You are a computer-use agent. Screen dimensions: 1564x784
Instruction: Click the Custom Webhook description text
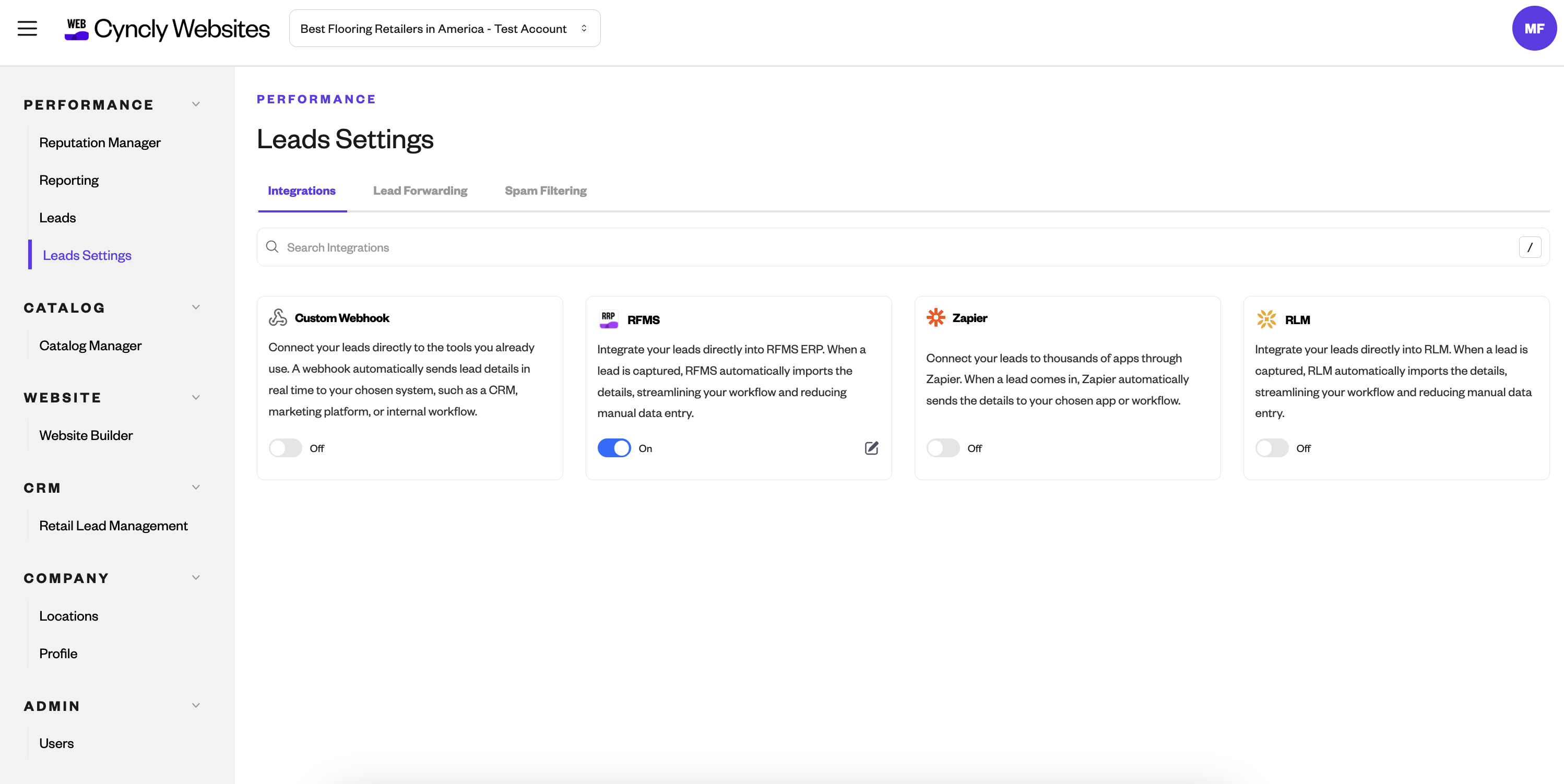tap(401, 379)
